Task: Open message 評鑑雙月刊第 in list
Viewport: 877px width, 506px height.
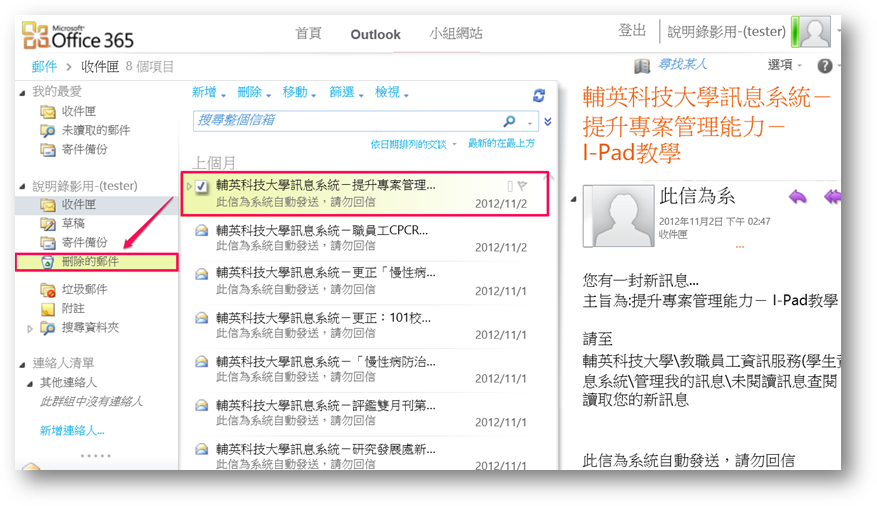Action: (x=368, y=413)
